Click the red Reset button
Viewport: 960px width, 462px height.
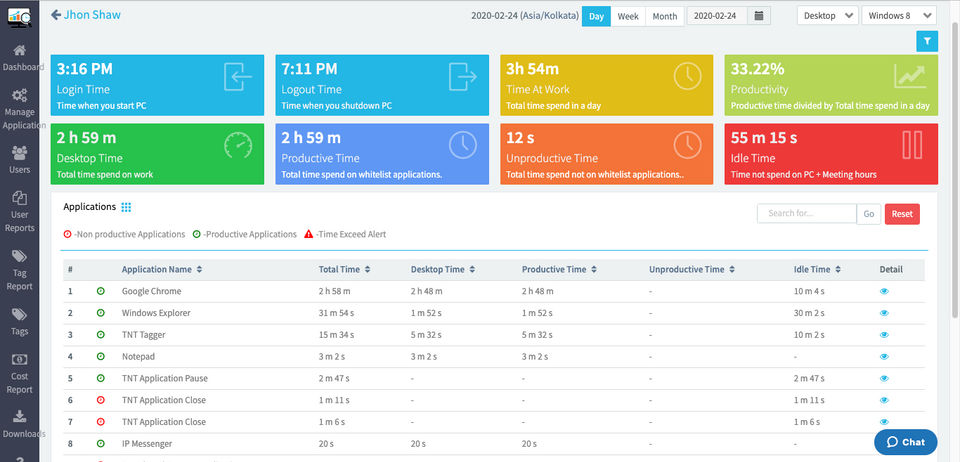click(902, 214)
